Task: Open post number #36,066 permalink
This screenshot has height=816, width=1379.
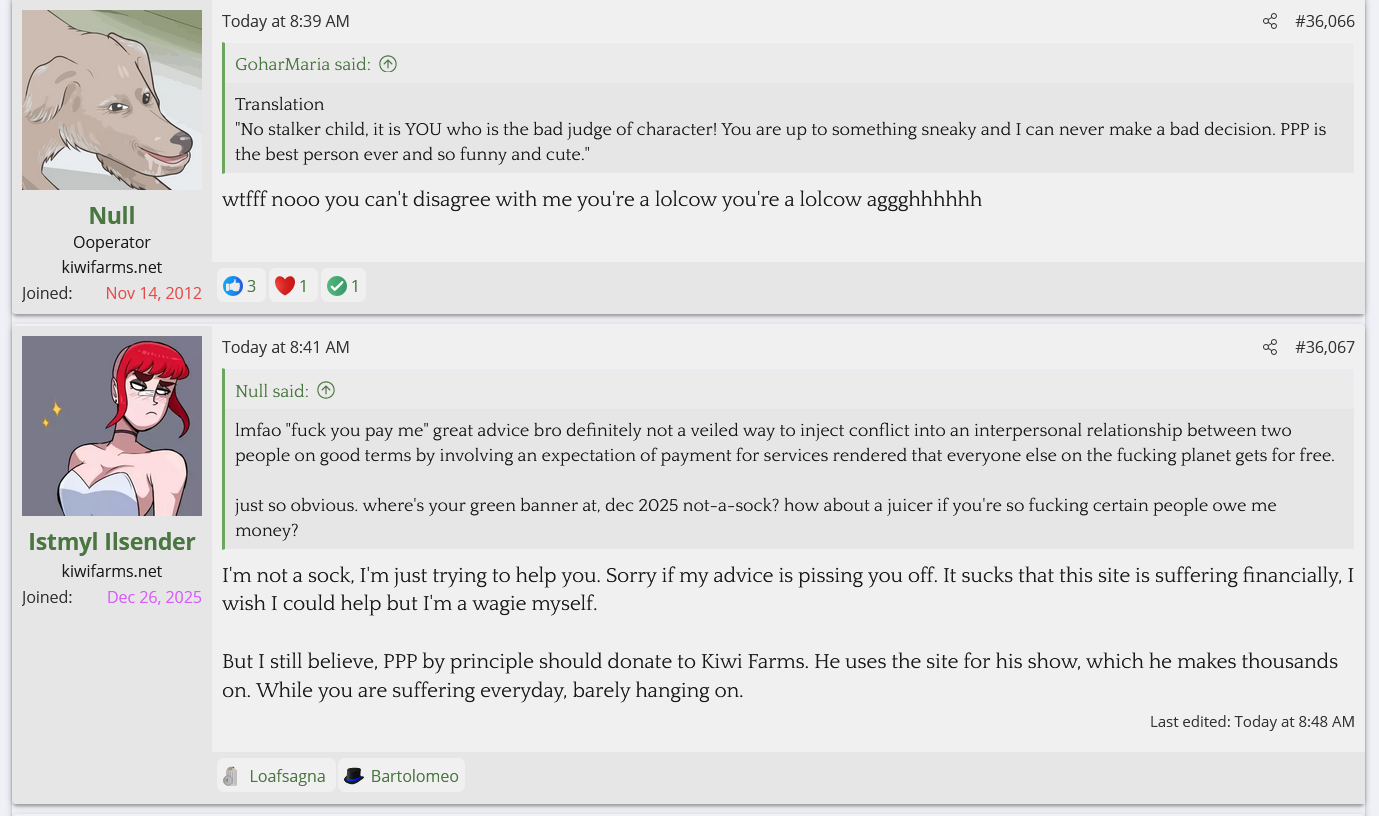Action: coord(1324,21)
